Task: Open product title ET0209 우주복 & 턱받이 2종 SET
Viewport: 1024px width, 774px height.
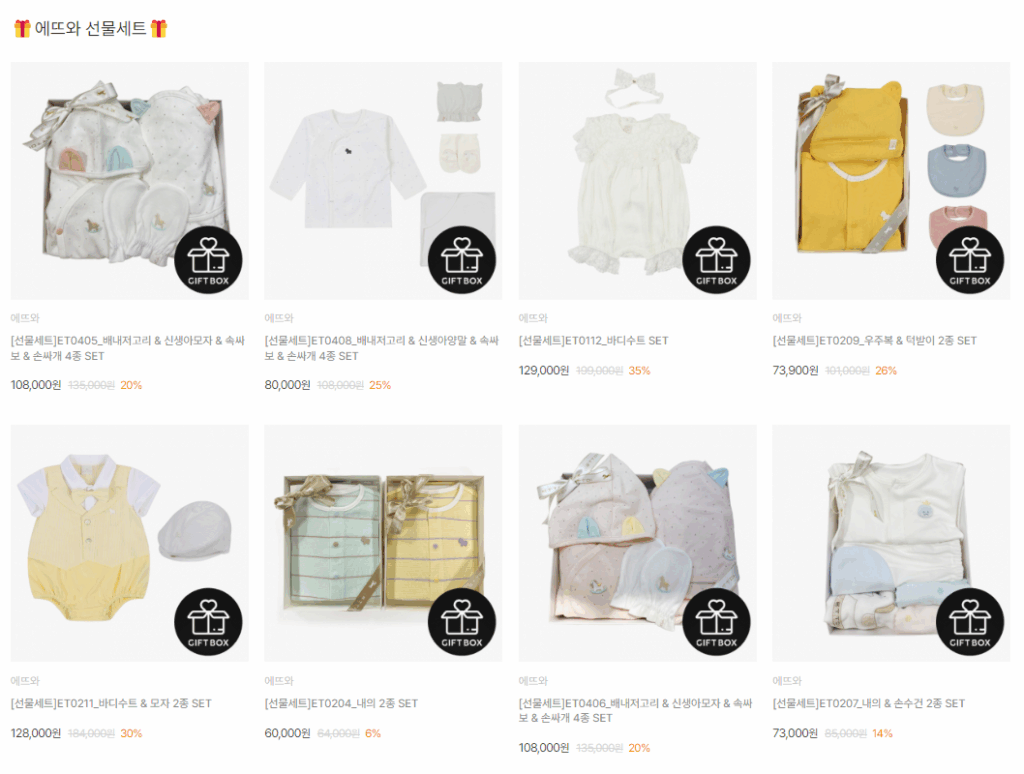Action: point(874,340)
